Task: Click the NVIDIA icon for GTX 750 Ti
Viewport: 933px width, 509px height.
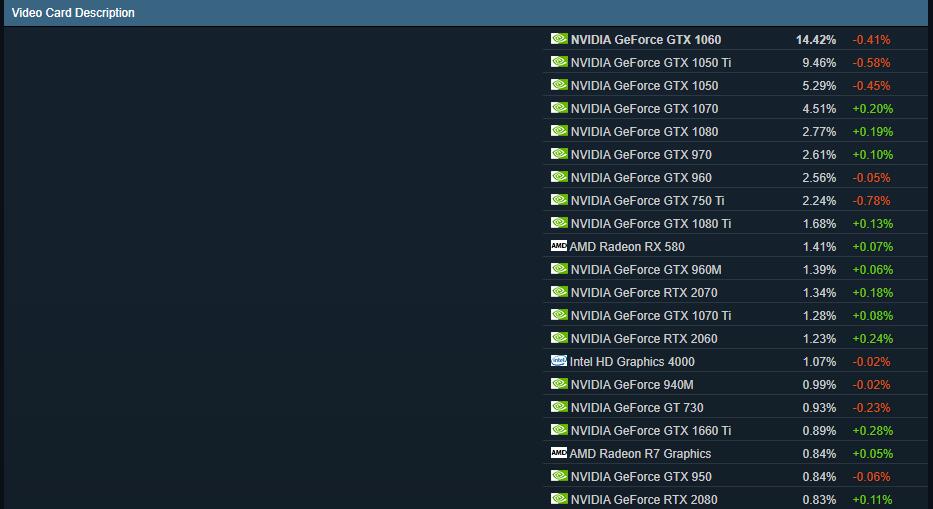Action: 559,199
